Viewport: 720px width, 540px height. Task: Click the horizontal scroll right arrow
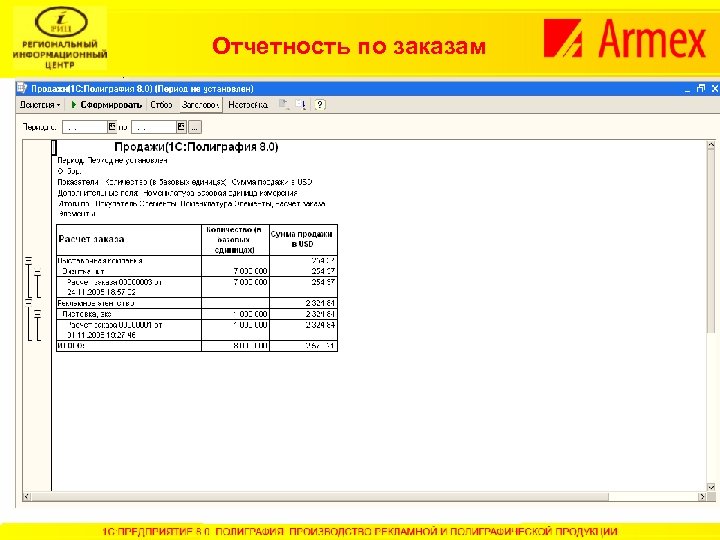coord(702,496)
